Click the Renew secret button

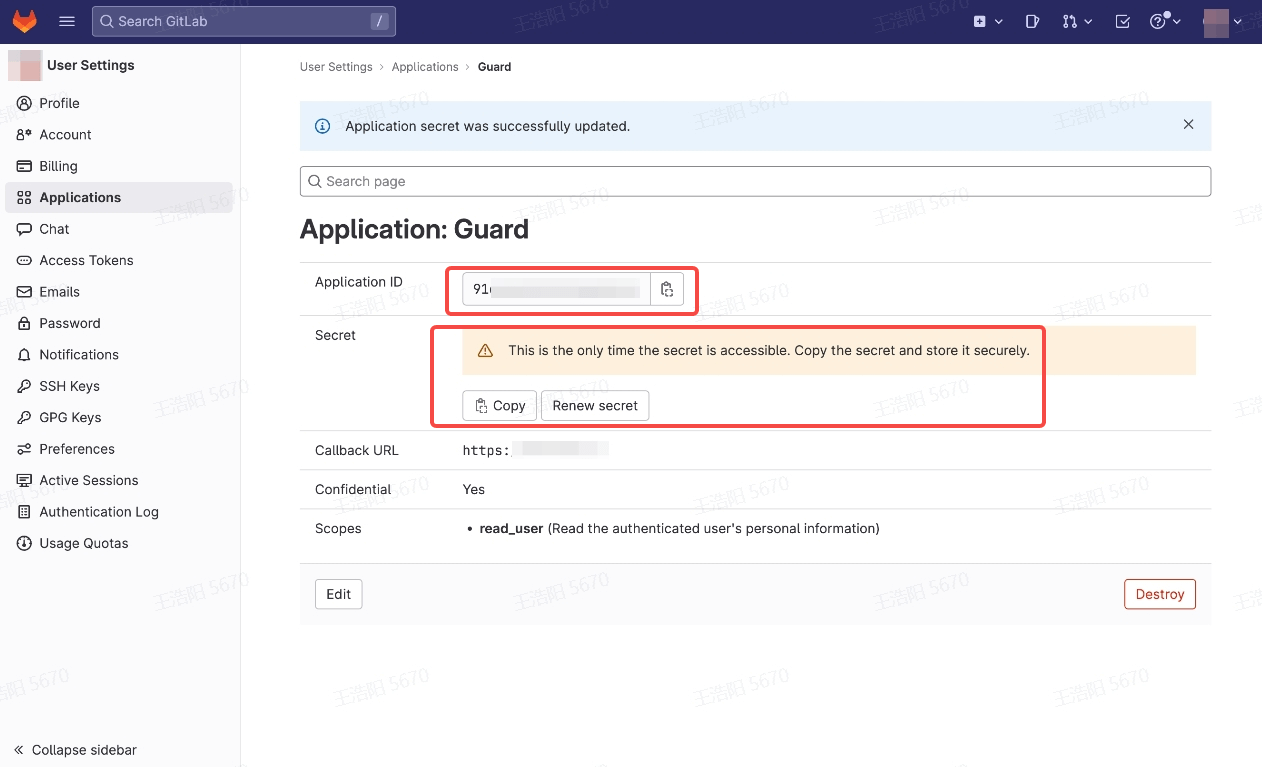pos(595,405)
